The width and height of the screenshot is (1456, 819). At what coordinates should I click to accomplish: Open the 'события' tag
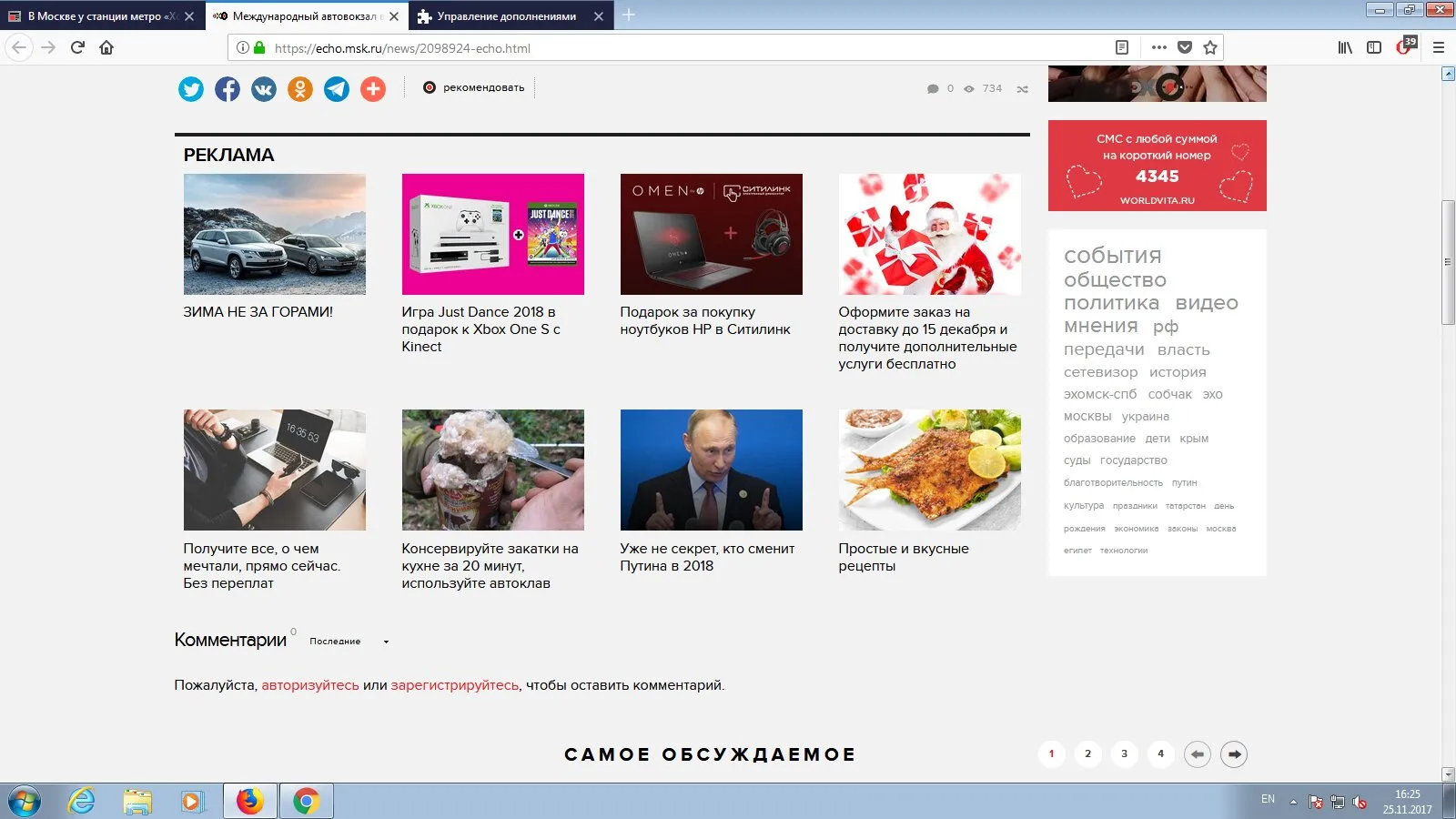coord(1113,256)
